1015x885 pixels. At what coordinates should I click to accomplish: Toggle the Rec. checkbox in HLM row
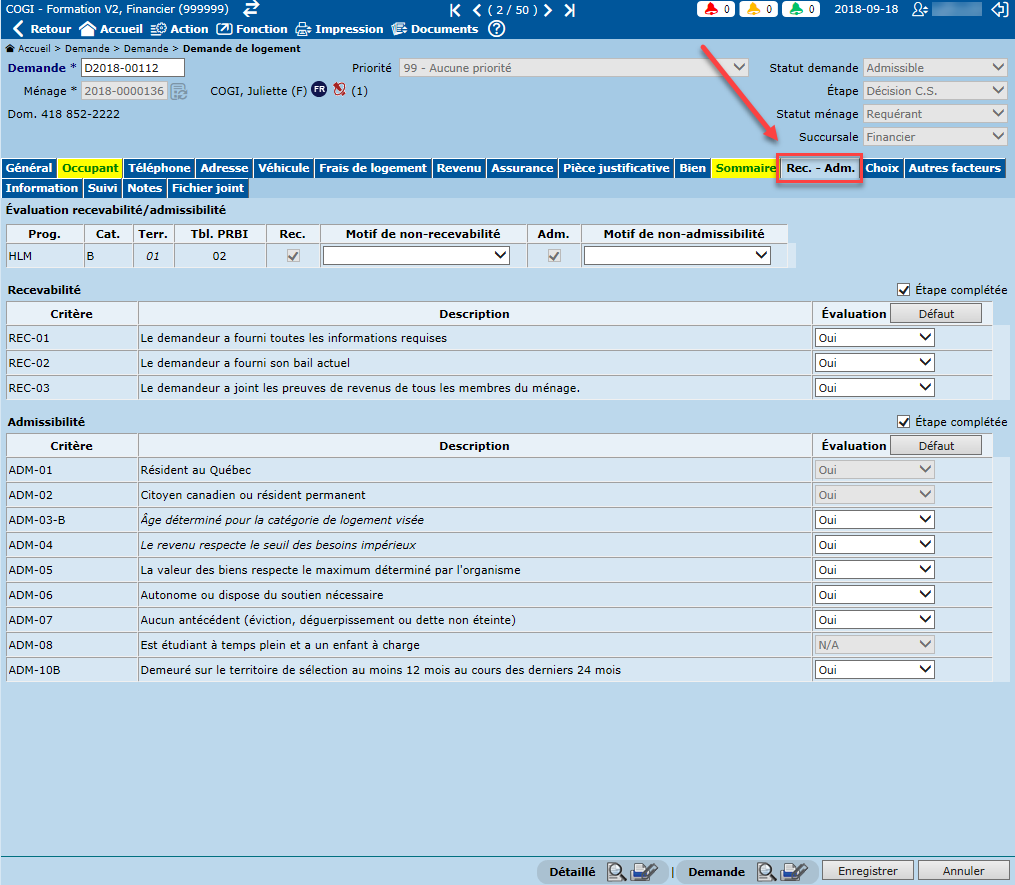[293, 256]
